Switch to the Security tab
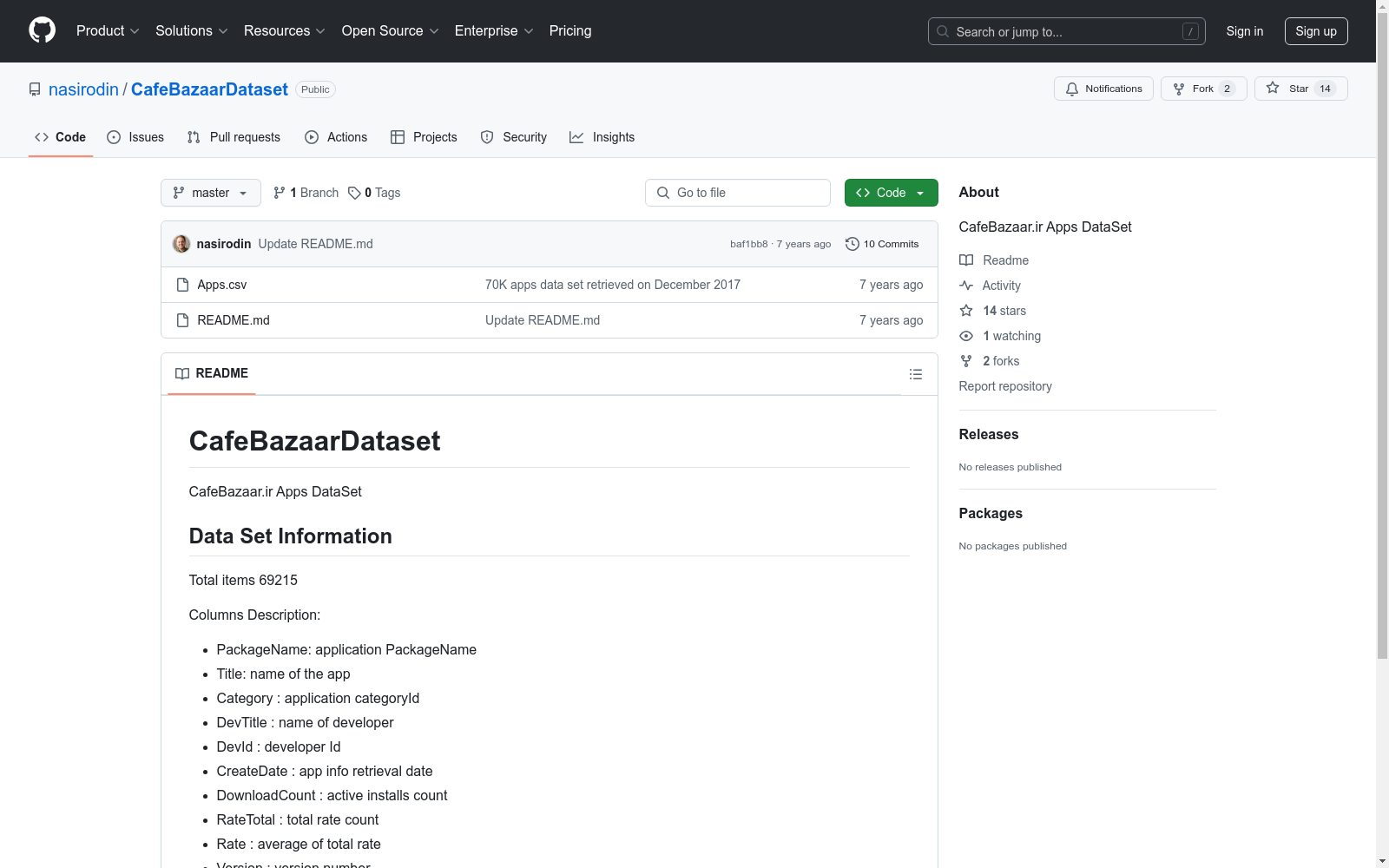The image size is (1389, 868). [514, 137]
